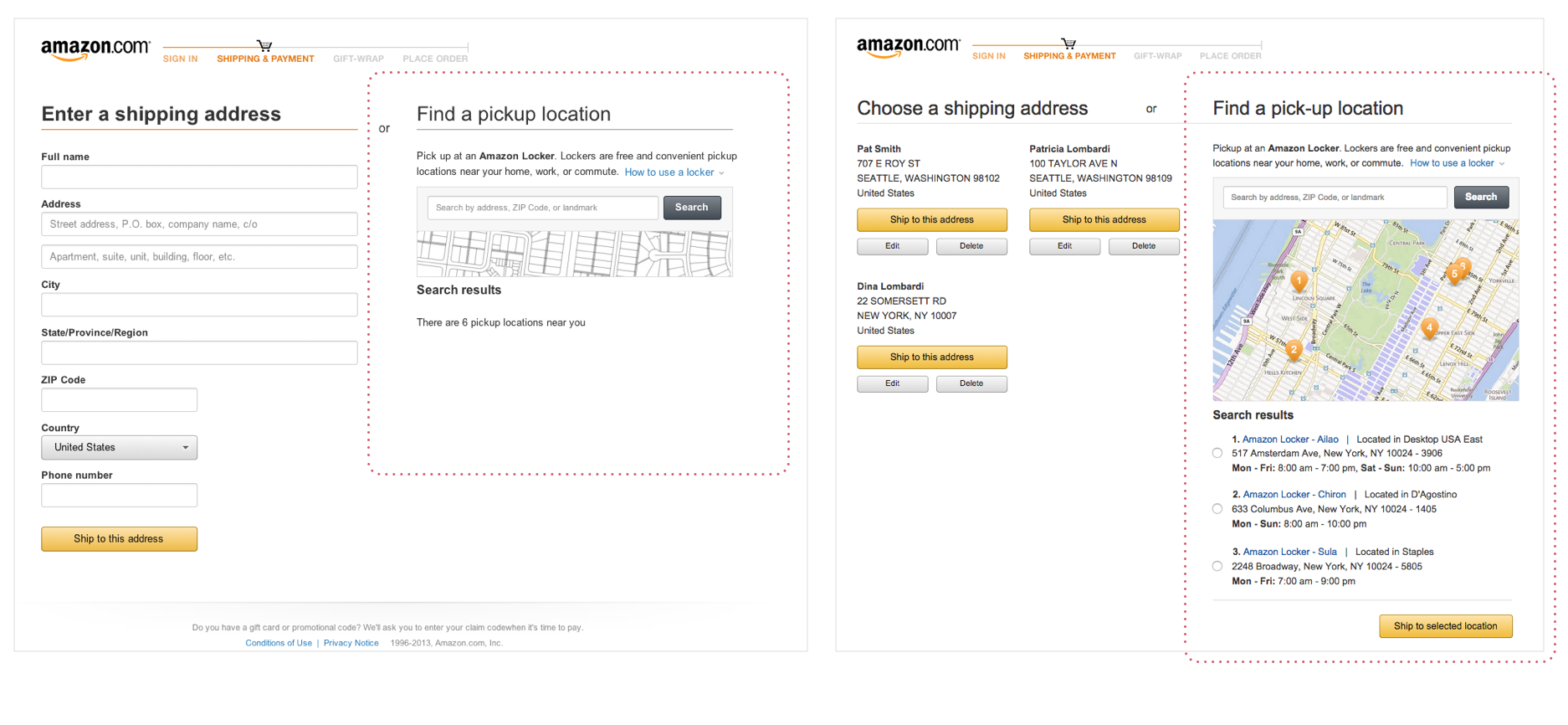Click the City input field
Image resolution: width=1568 pixels, height=725 pixels.
(199, 305)
